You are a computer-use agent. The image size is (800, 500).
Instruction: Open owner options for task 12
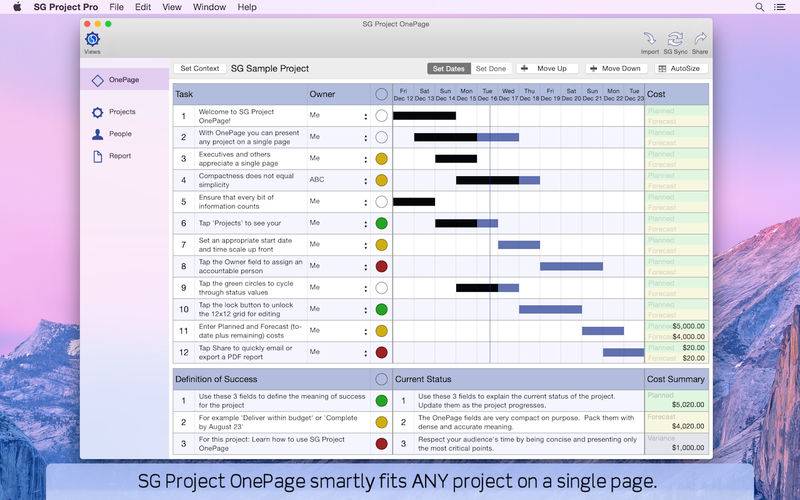[x=365, y=353]
